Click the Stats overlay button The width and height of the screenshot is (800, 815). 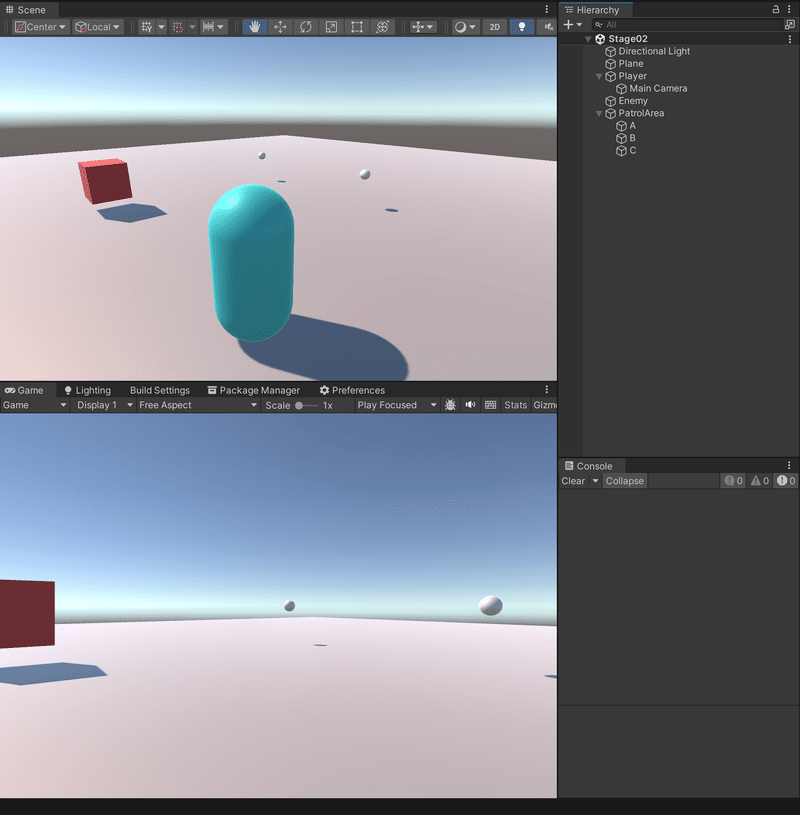click(514, 405)
